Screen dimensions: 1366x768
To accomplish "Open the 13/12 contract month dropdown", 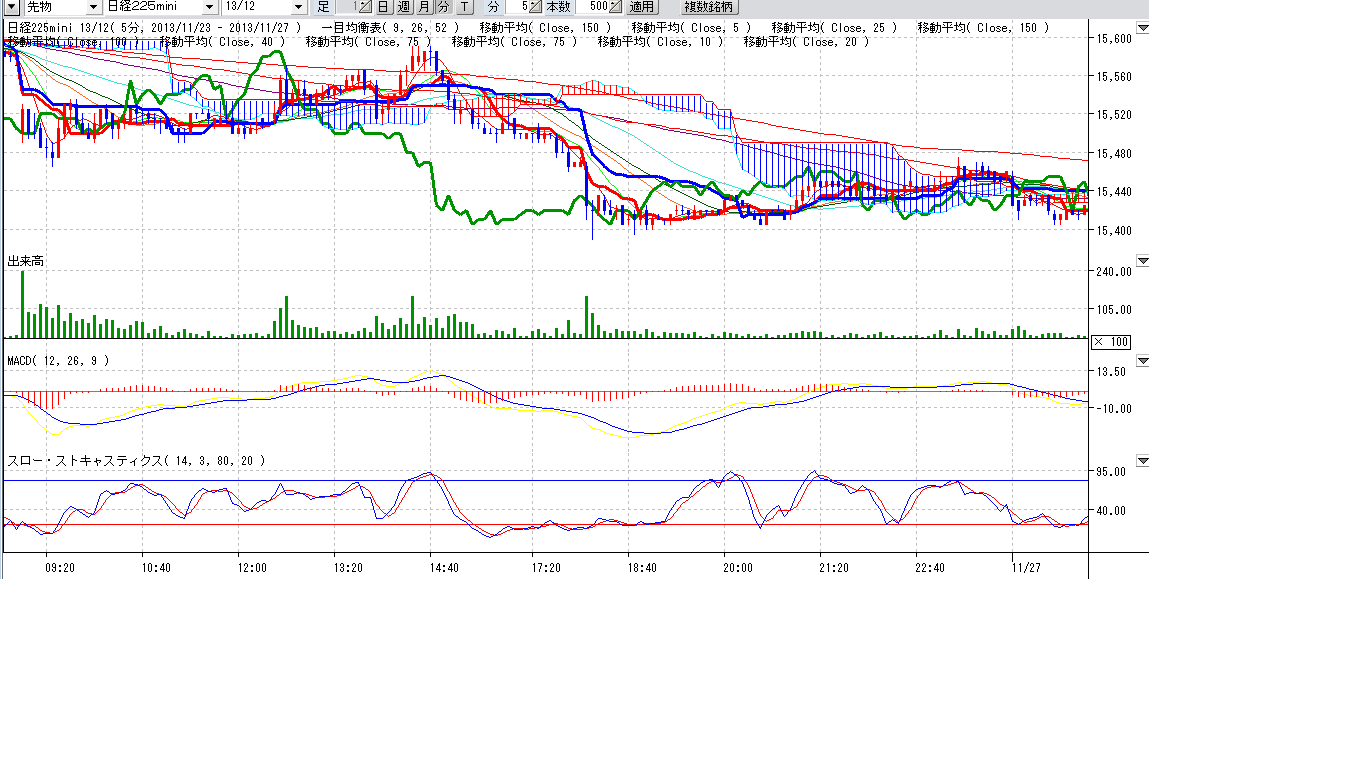I will [297, 7].
